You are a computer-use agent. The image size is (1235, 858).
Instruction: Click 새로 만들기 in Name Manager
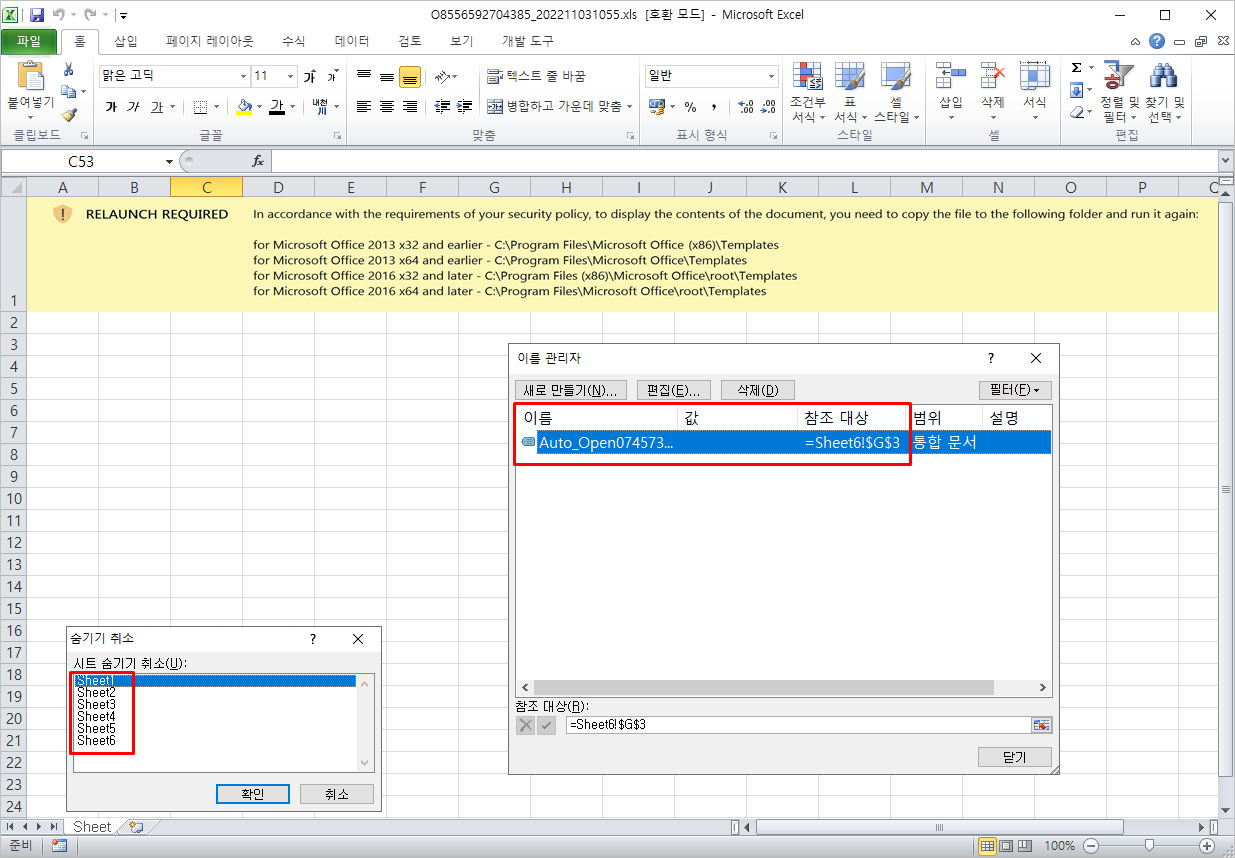[x=572, y=390]
